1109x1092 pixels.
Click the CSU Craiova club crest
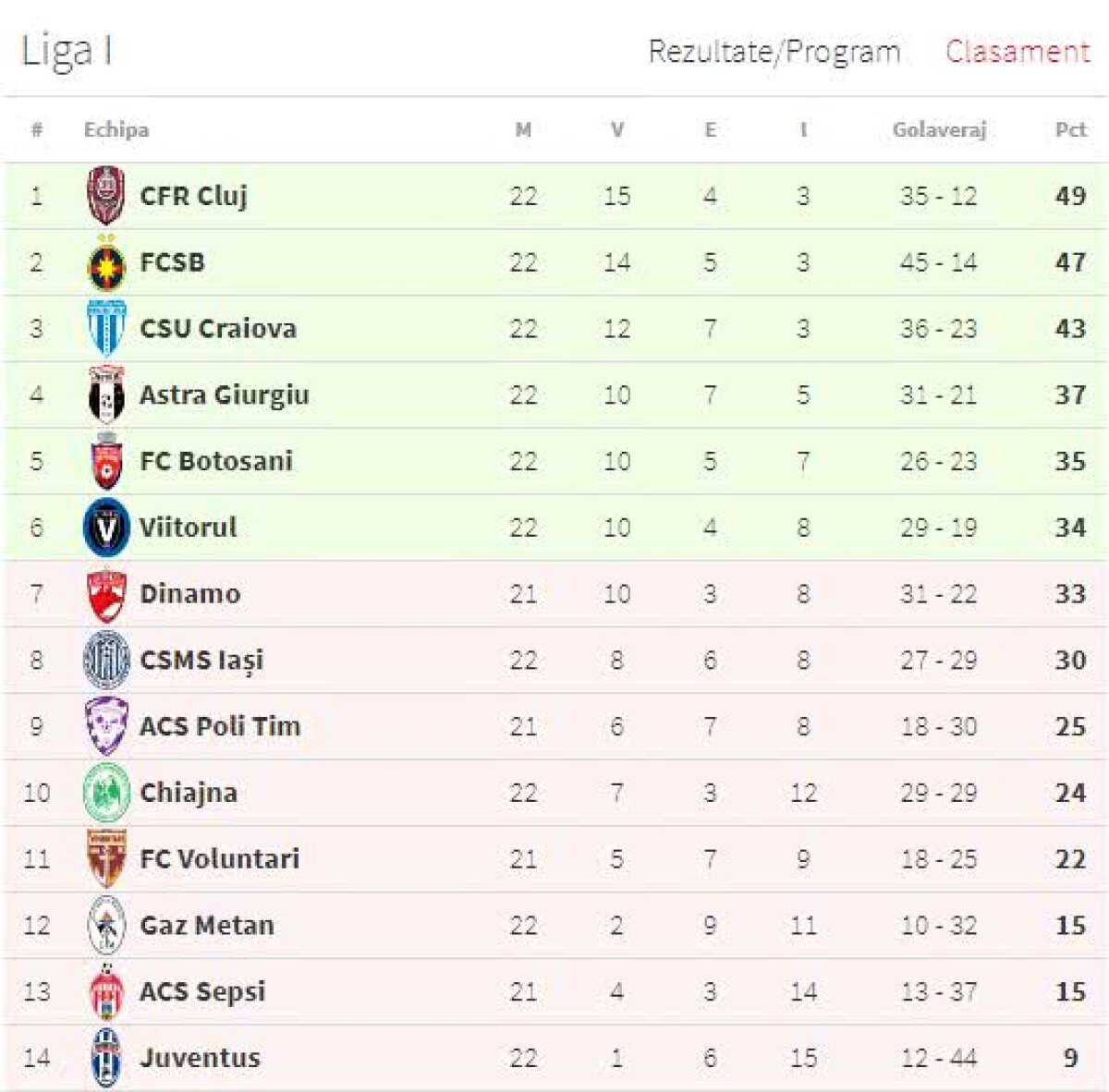coord(108,328)
